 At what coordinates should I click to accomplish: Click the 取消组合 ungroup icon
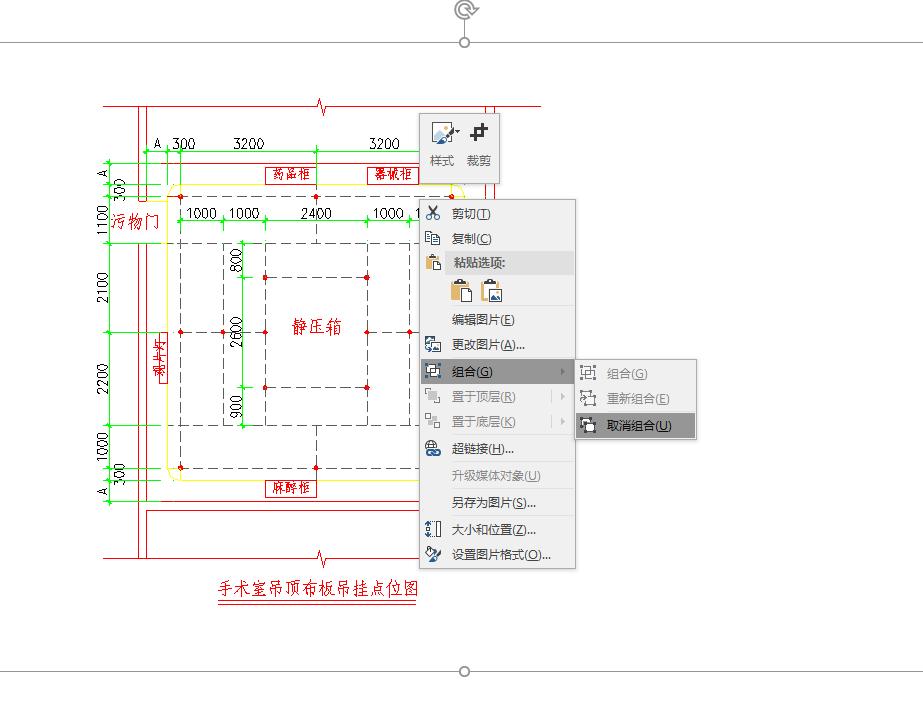click(x=589, y=425)
